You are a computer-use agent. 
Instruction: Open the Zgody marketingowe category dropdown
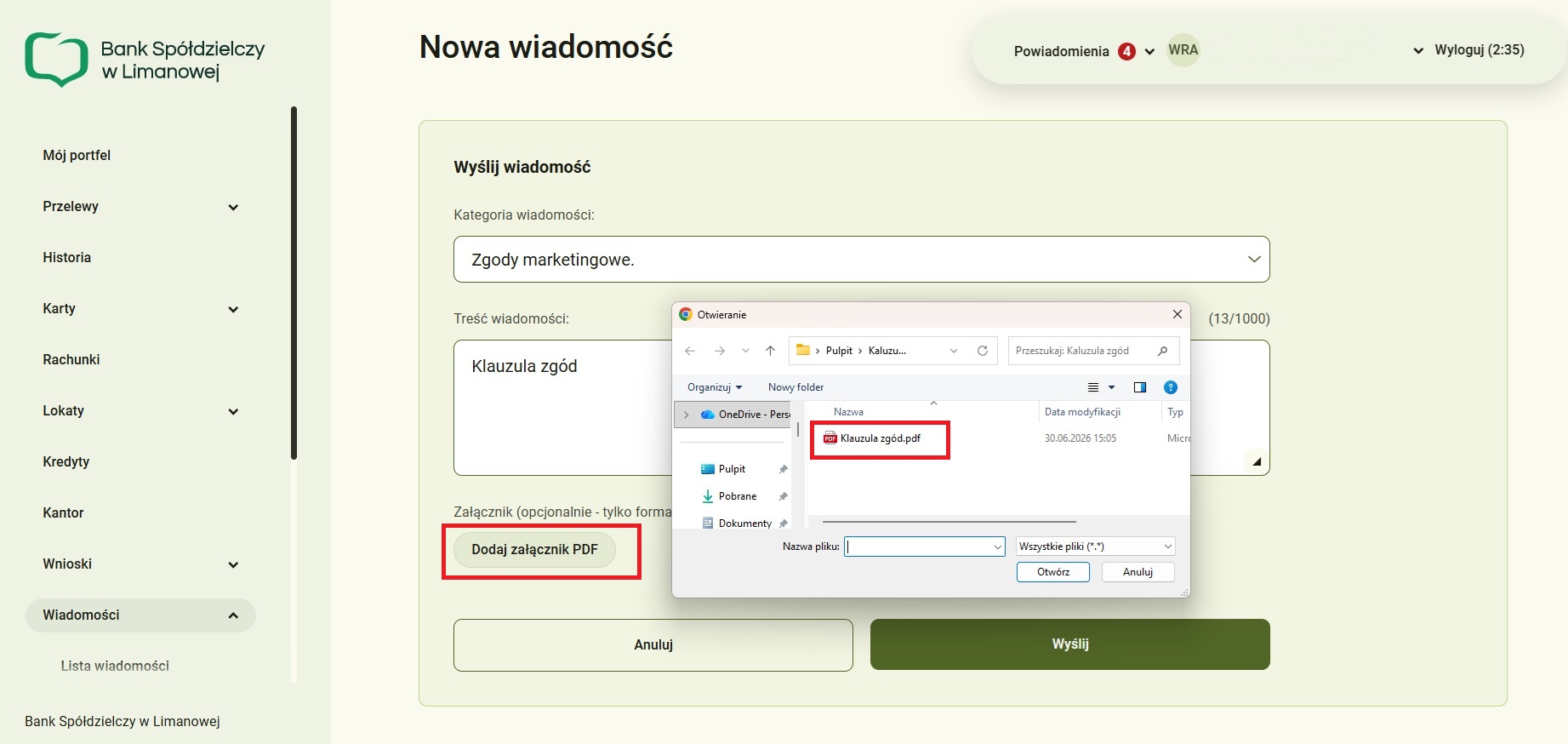861,260
